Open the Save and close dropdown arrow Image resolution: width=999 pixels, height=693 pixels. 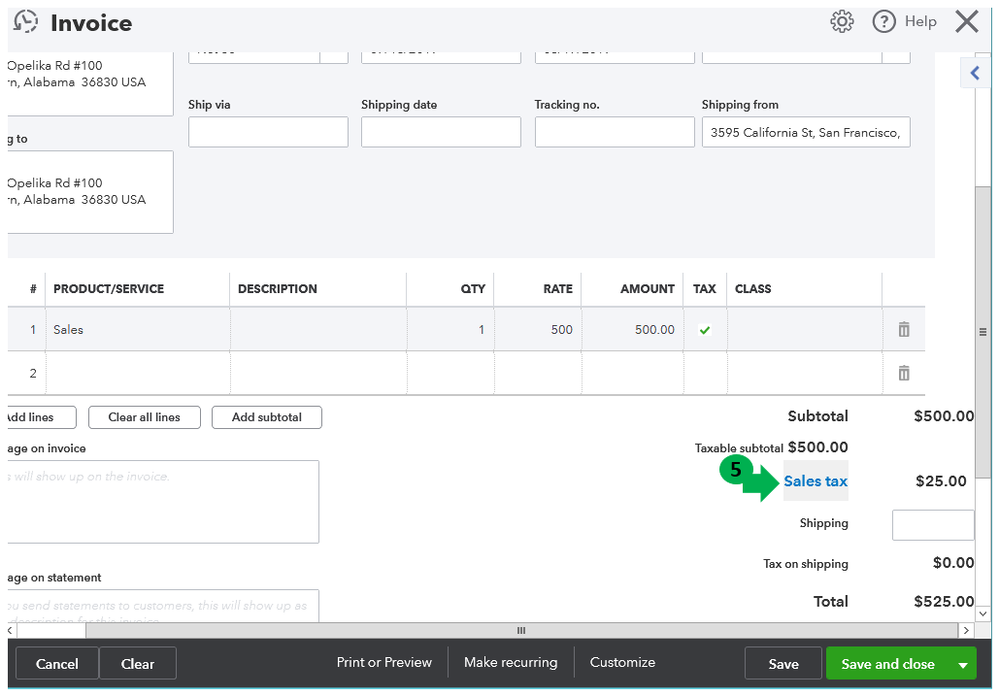point(963,664)
